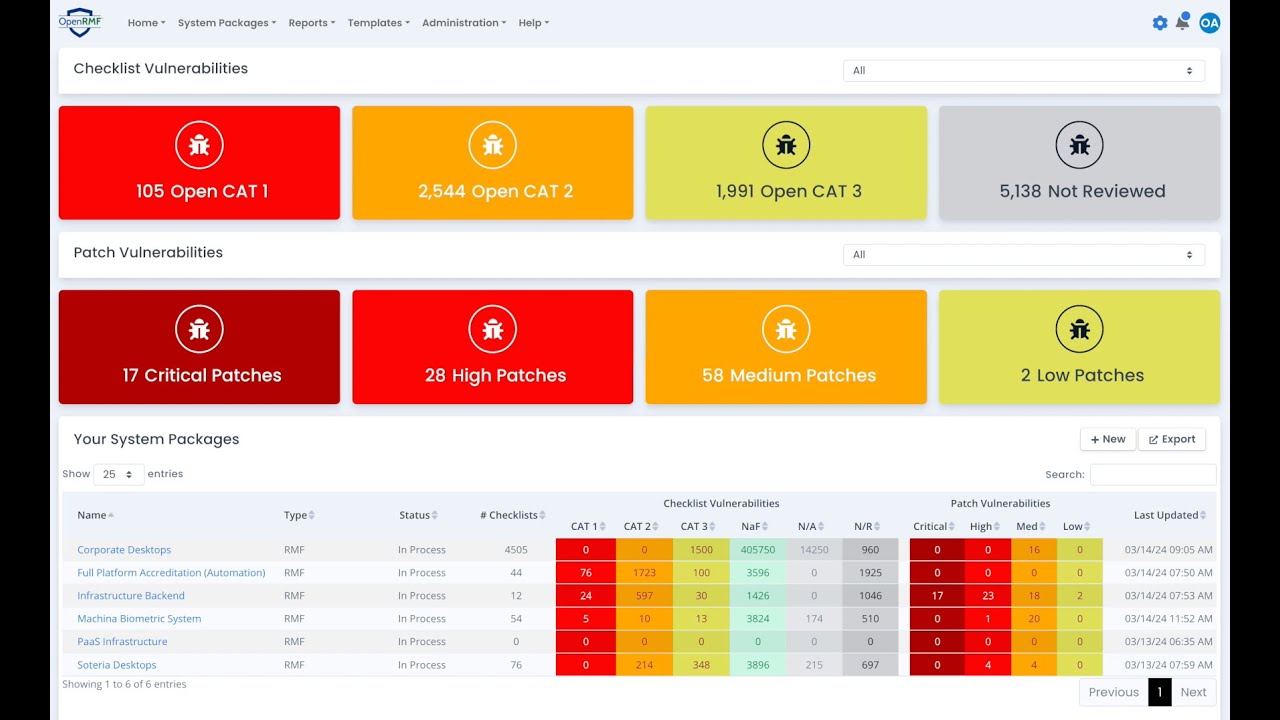Change the Show 25 entries selector
1280x720 pixels.
pos(118,474)
